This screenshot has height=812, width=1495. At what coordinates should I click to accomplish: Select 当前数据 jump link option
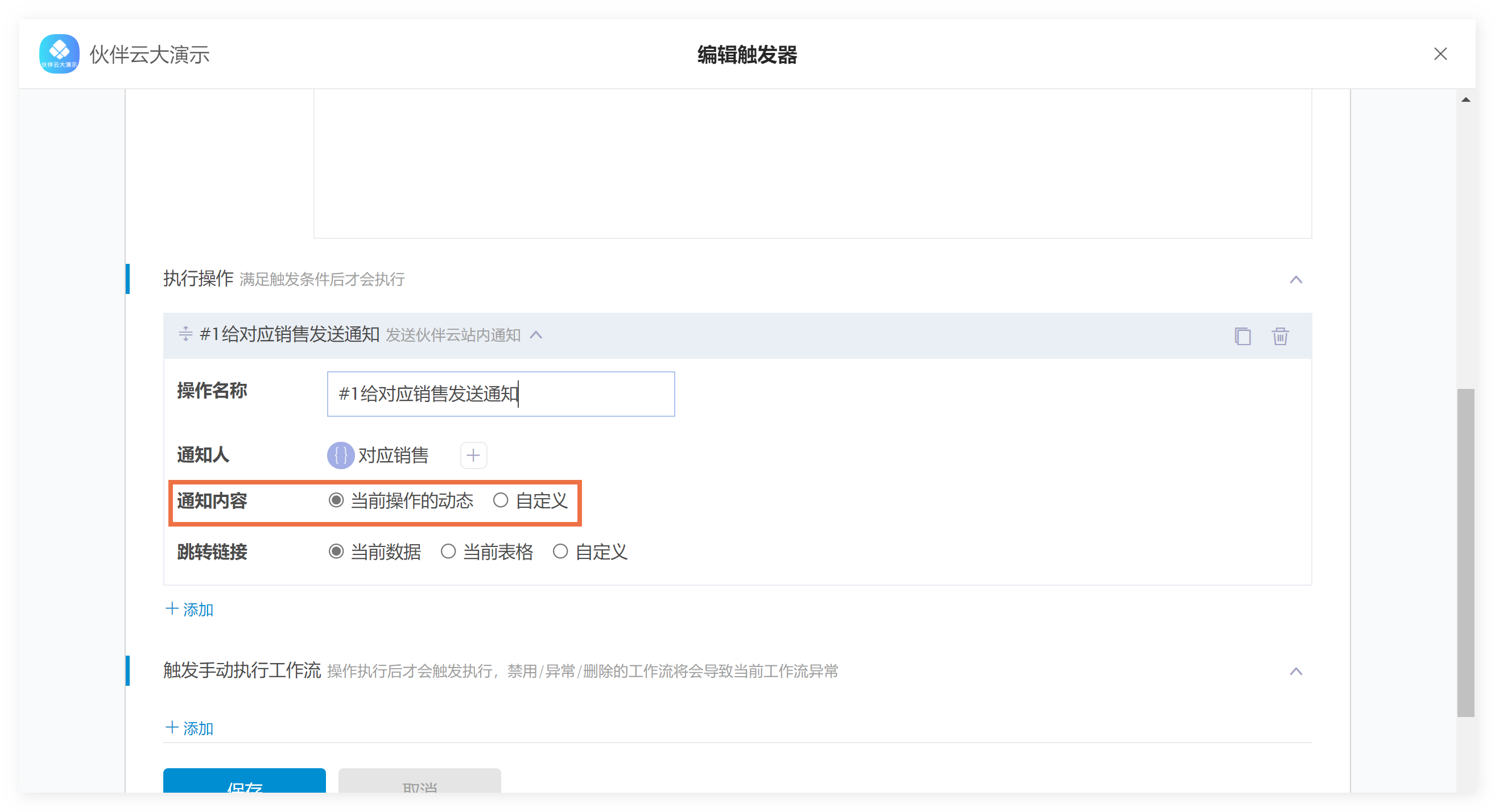click(336, 551)
